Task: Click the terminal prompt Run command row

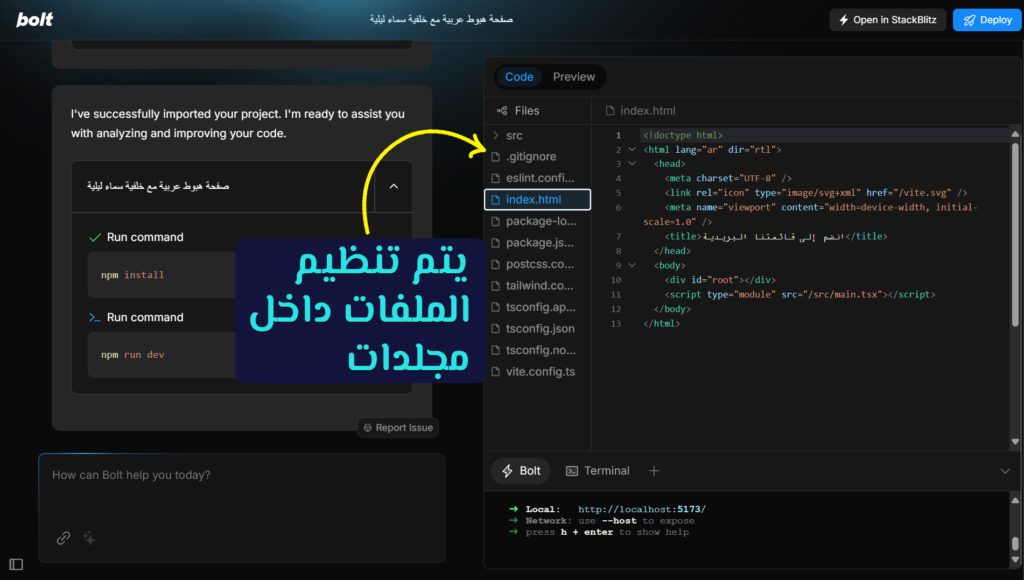Action: coord(136,317)
